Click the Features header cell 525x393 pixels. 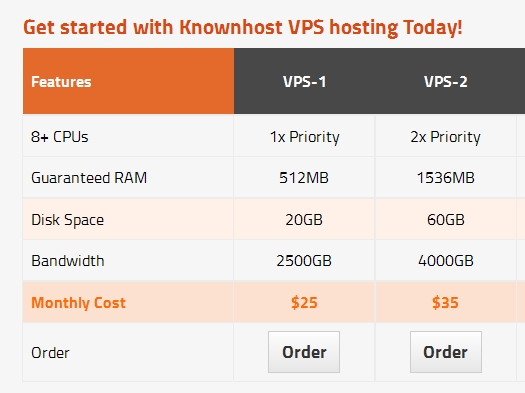tap(129, 81)
